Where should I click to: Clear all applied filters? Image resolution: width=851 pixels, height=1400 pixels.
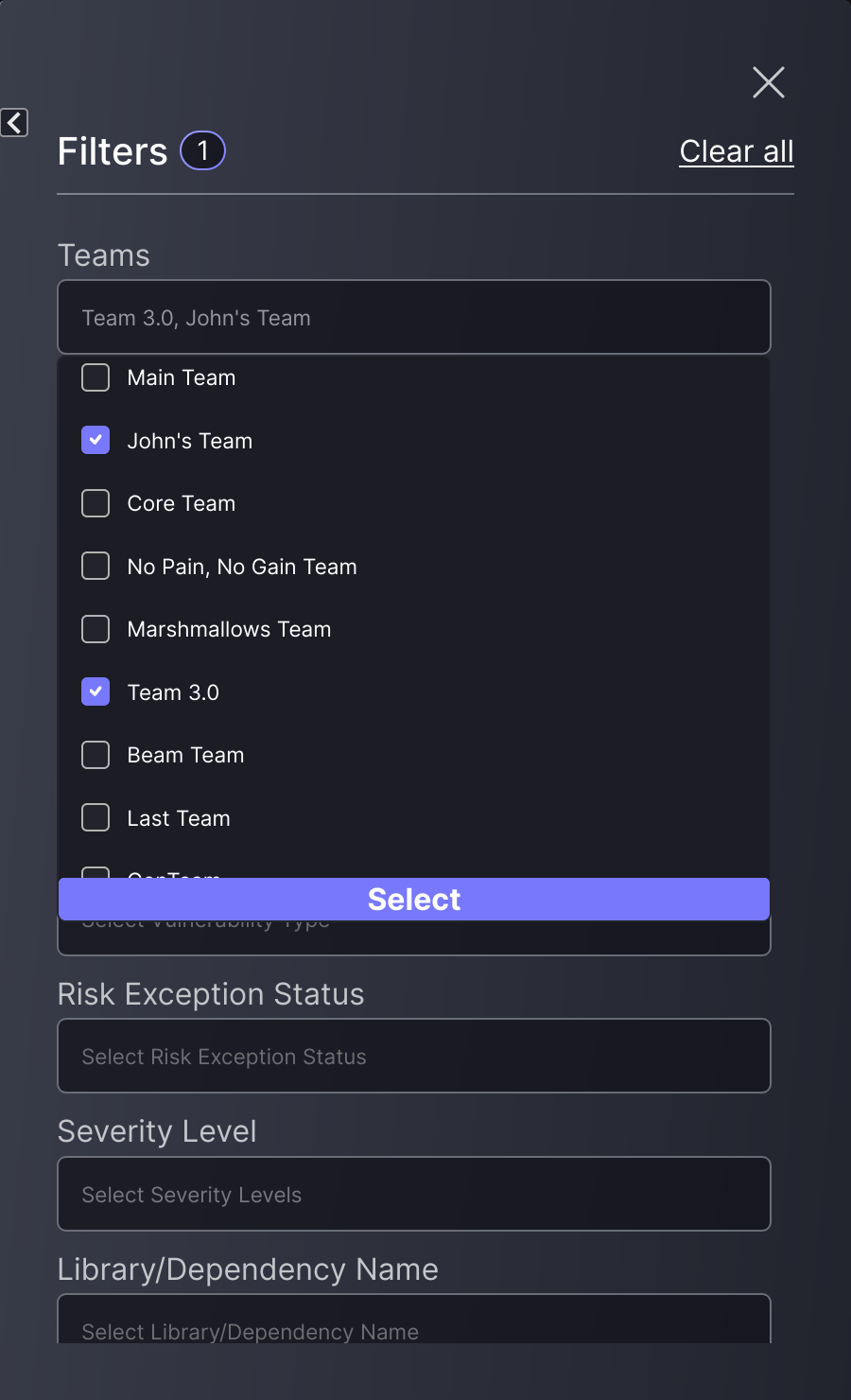[x=736, y=151]
